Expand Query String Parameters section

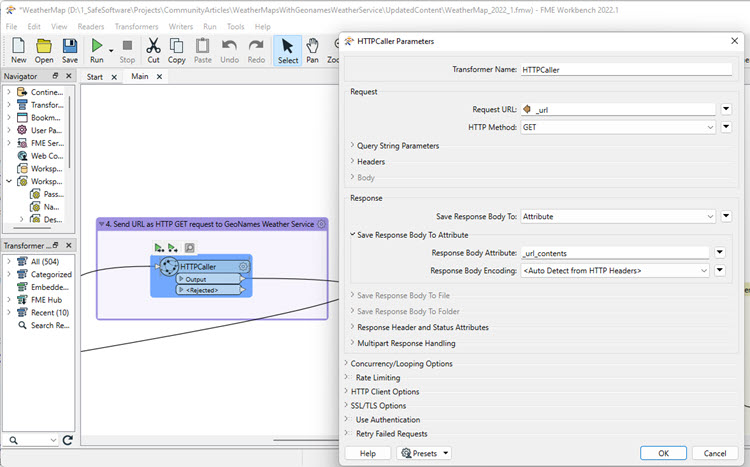pyautogui.click(x=352, y=145)
